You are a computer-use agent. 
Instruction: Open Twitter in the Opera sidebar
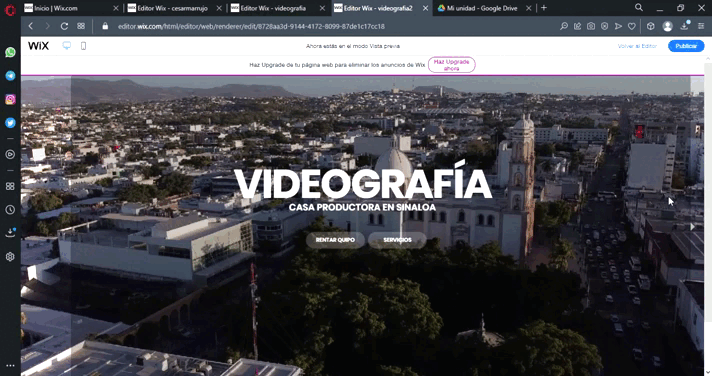click(10, 123)
